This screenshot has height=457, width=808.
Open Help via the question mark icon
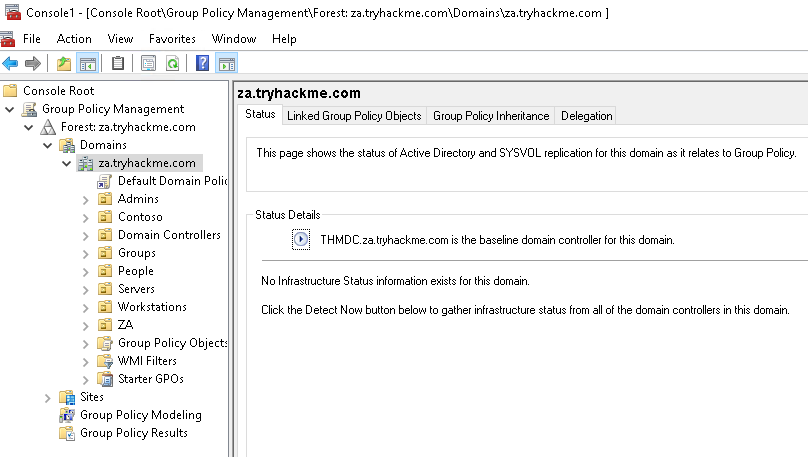point(203,64)
